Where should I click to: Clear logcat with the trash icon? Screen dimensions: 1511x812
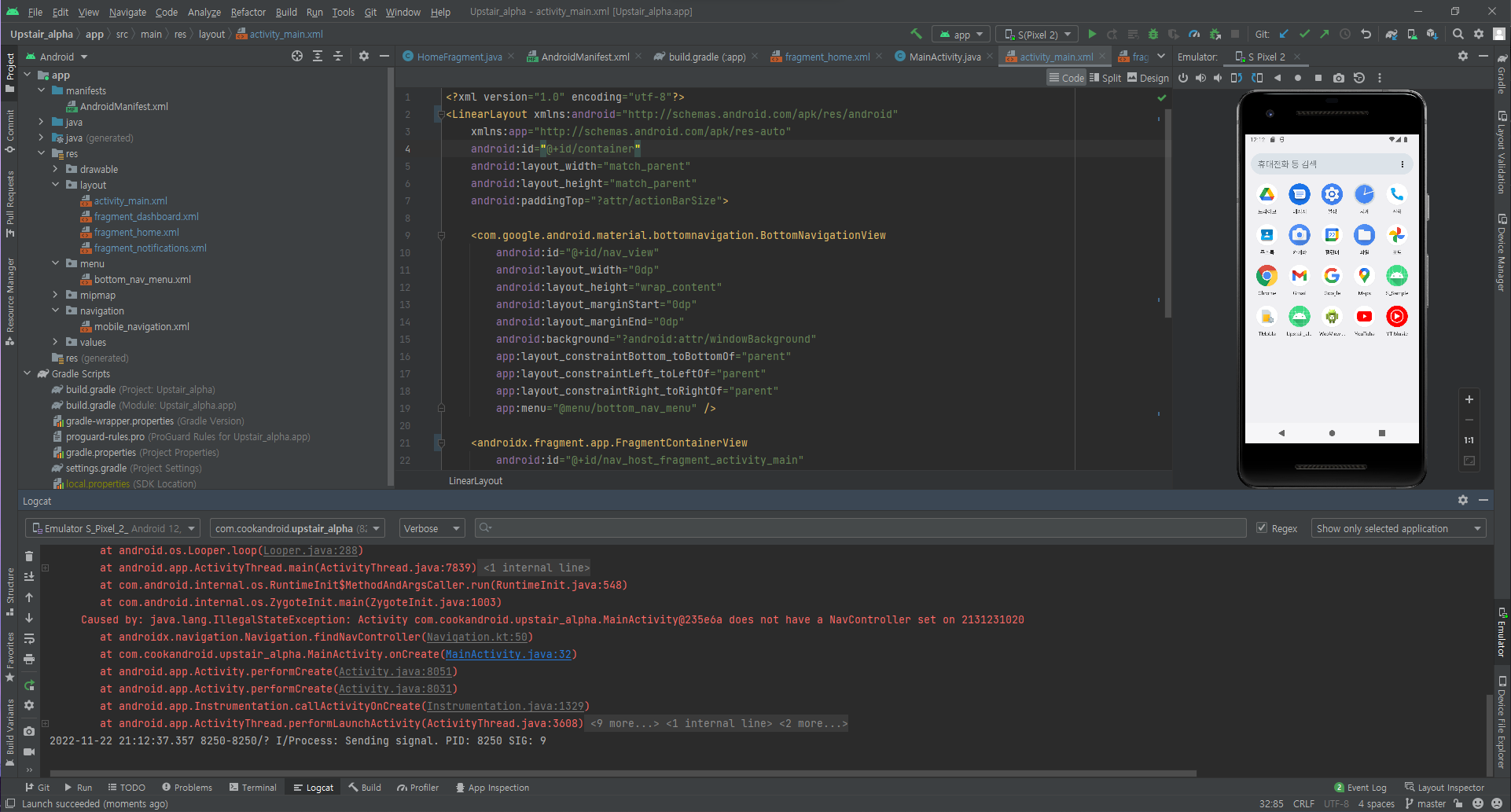(x=29, y=556)
